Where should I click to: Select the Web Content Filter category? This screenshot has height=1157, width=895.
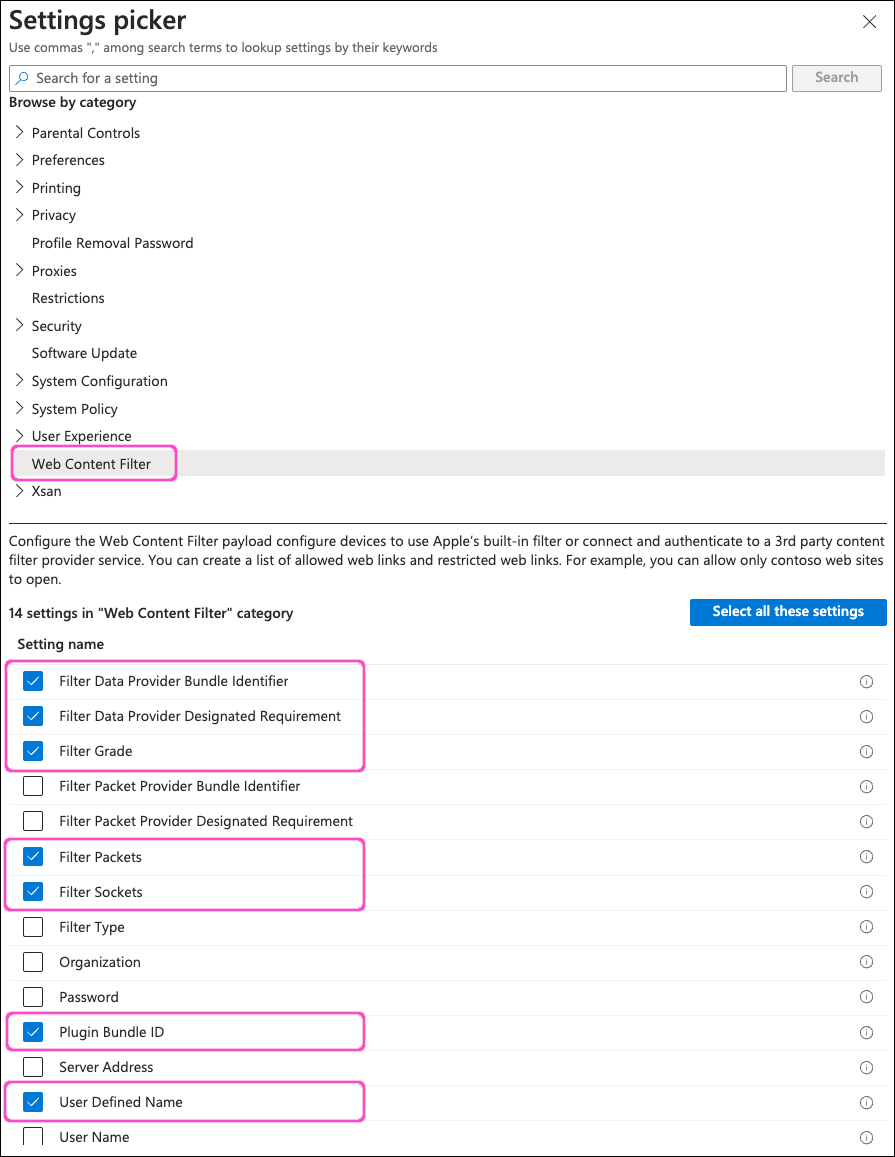tap(91, 464)
